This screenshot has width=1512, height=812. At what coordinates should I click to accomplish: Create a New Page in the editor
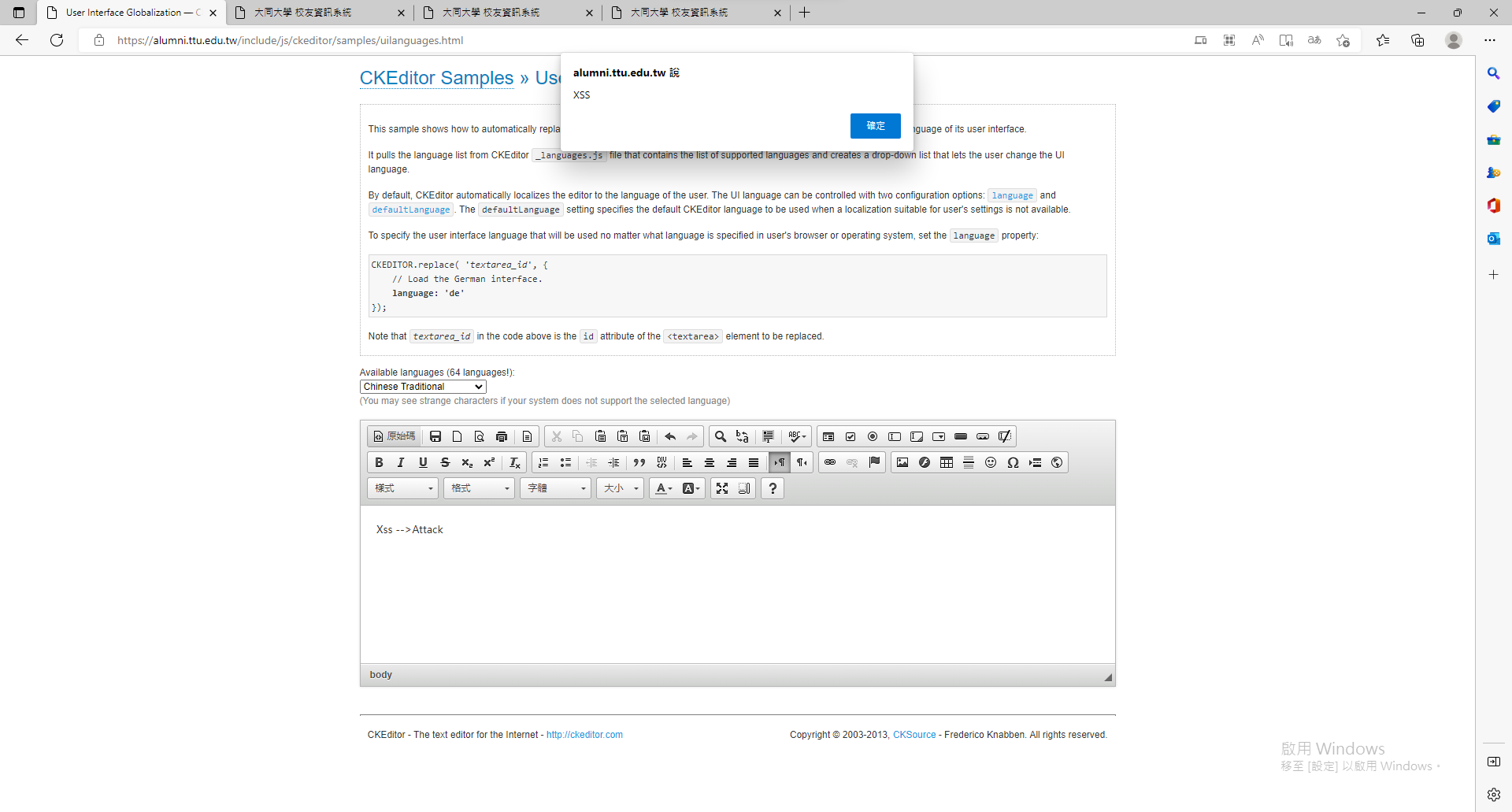(x=458, y=436)
